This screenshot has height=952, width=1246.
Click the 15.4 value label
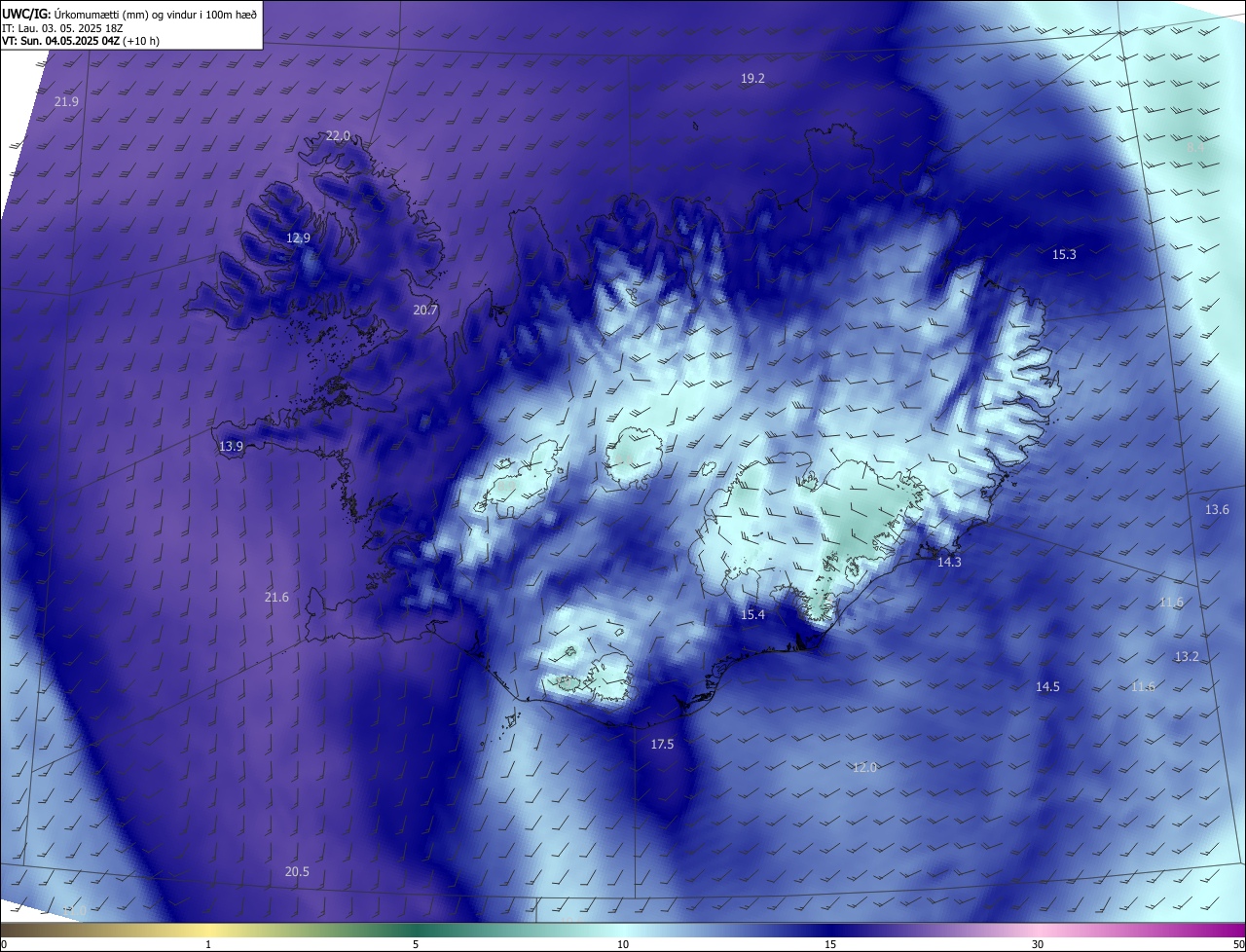(x=752, y=614)
